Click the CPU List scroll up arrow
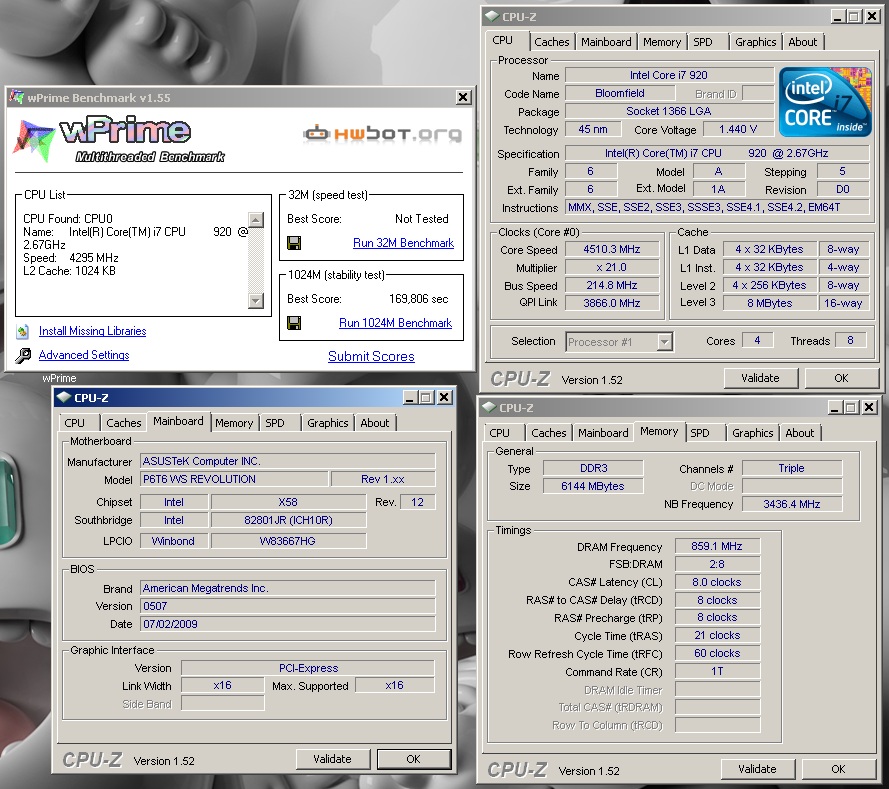The height and width of the screenshot is (789, 889). (256, 220)
